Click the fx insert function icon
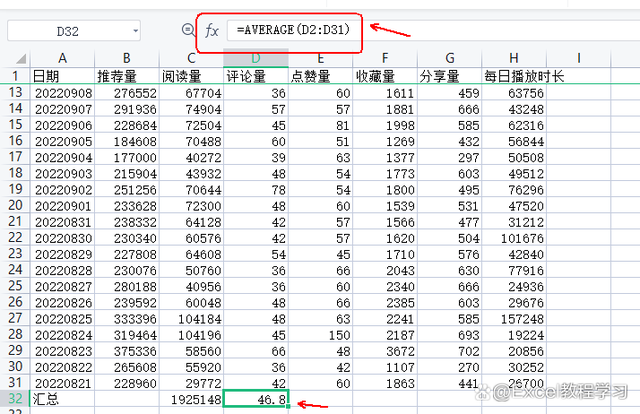This screenshot has height=414, width=640. [x=212, y=31]
